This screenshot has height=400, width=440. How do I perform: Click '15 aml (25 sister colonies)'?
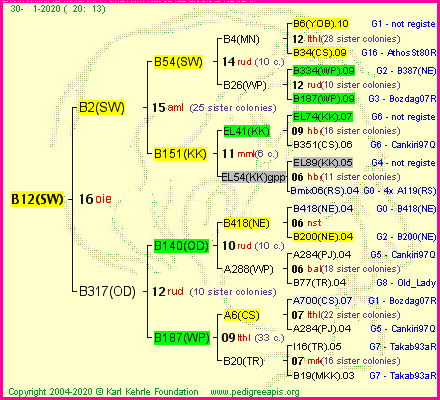pyautogui.click(x=214, y=108)
